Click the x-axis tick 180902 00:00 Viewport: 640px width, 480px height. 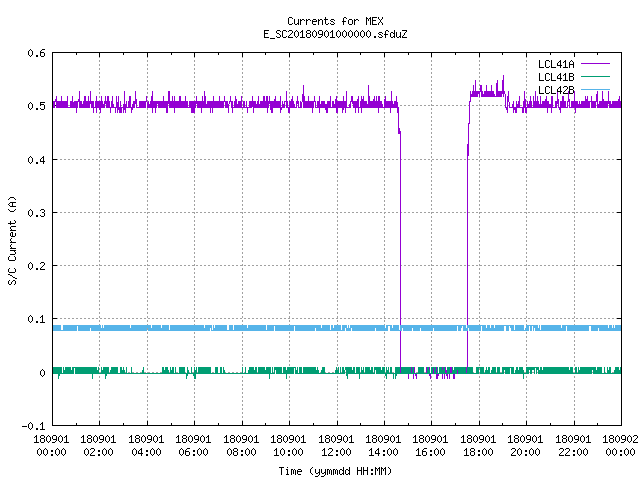pyautogui.click(x=620, y=446)
